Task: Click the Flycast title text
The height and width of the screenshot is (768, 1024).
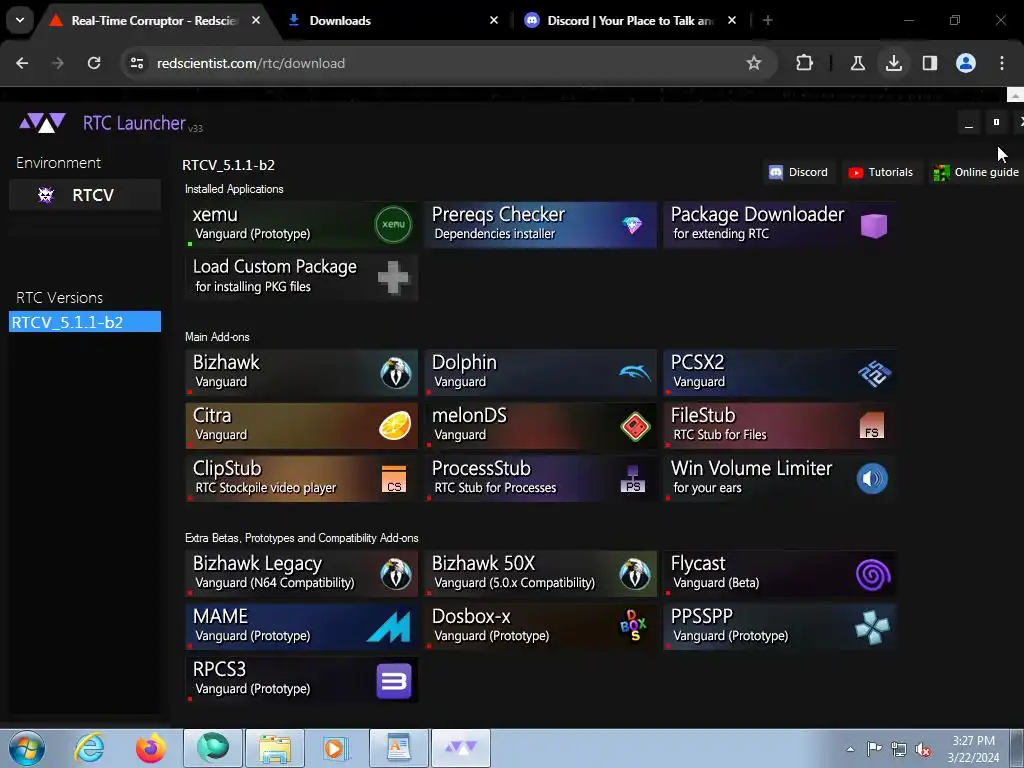Action: [x=698, y=564]
